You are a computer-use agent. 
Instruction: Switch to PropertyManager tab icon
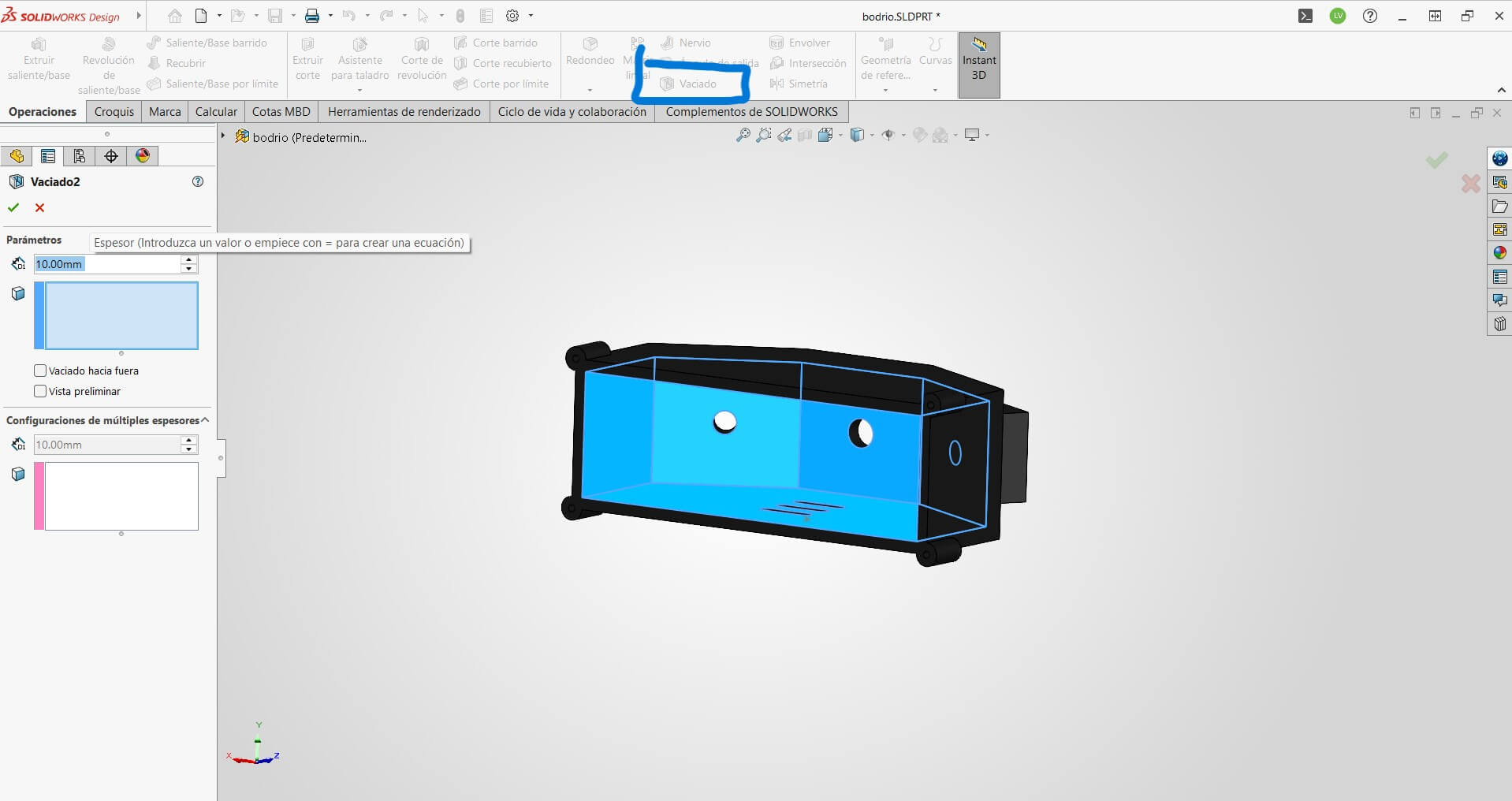[48, 156]
